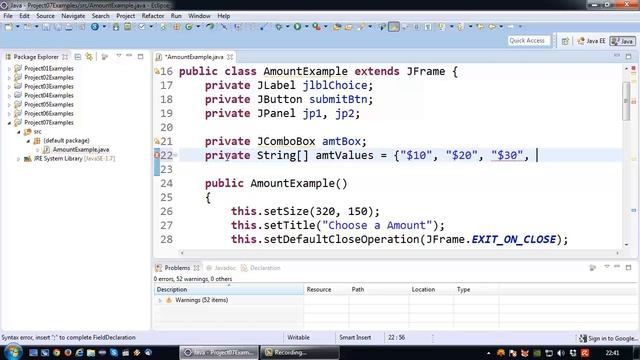This screenshot has height=360, width=640.
Task: Open the Edit menu
Action: pos(24,16)
